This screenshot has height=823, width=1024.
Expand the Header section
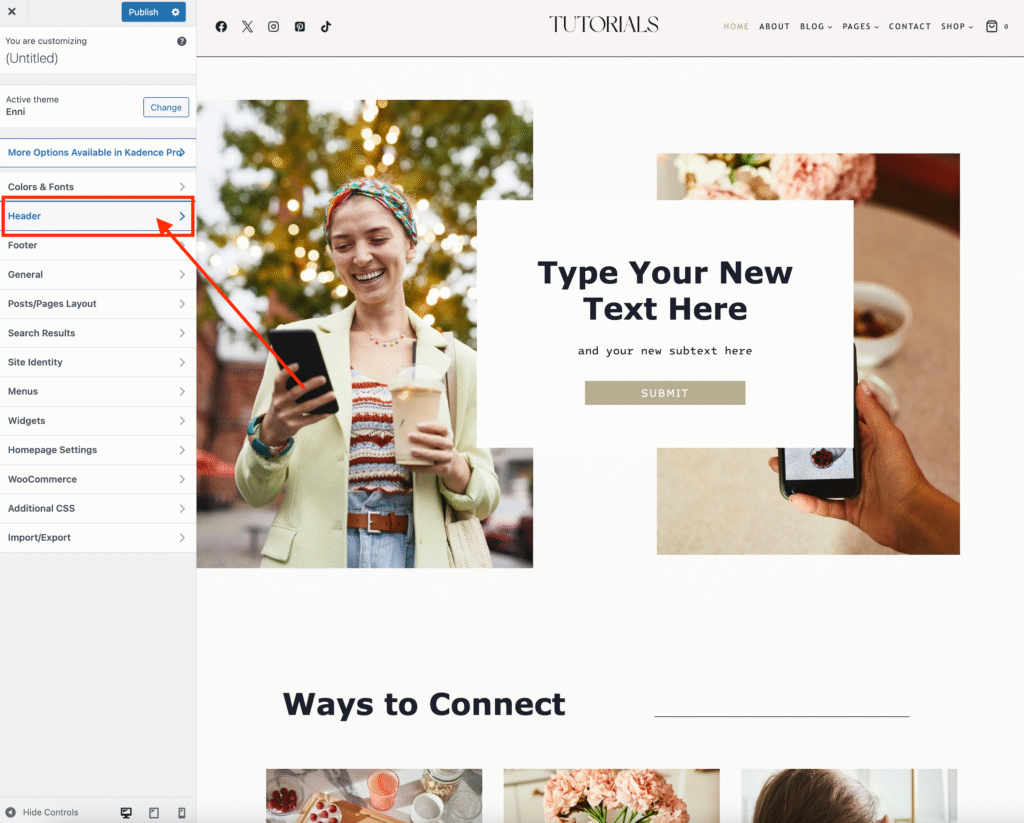click(x=97, y=216)
